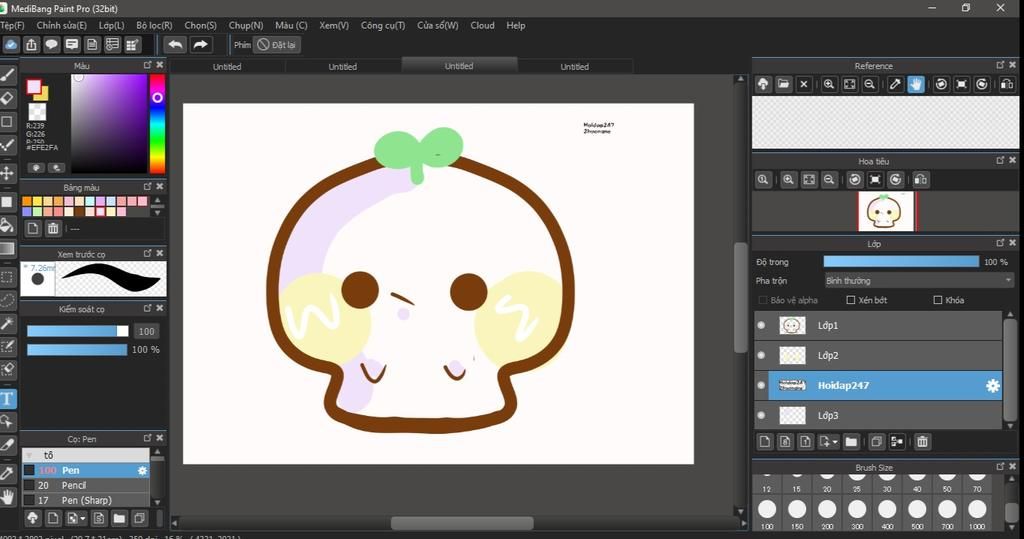Open the Bộ lọc(R) menu
Screen dimensions: 1024x539
(154, 25)
